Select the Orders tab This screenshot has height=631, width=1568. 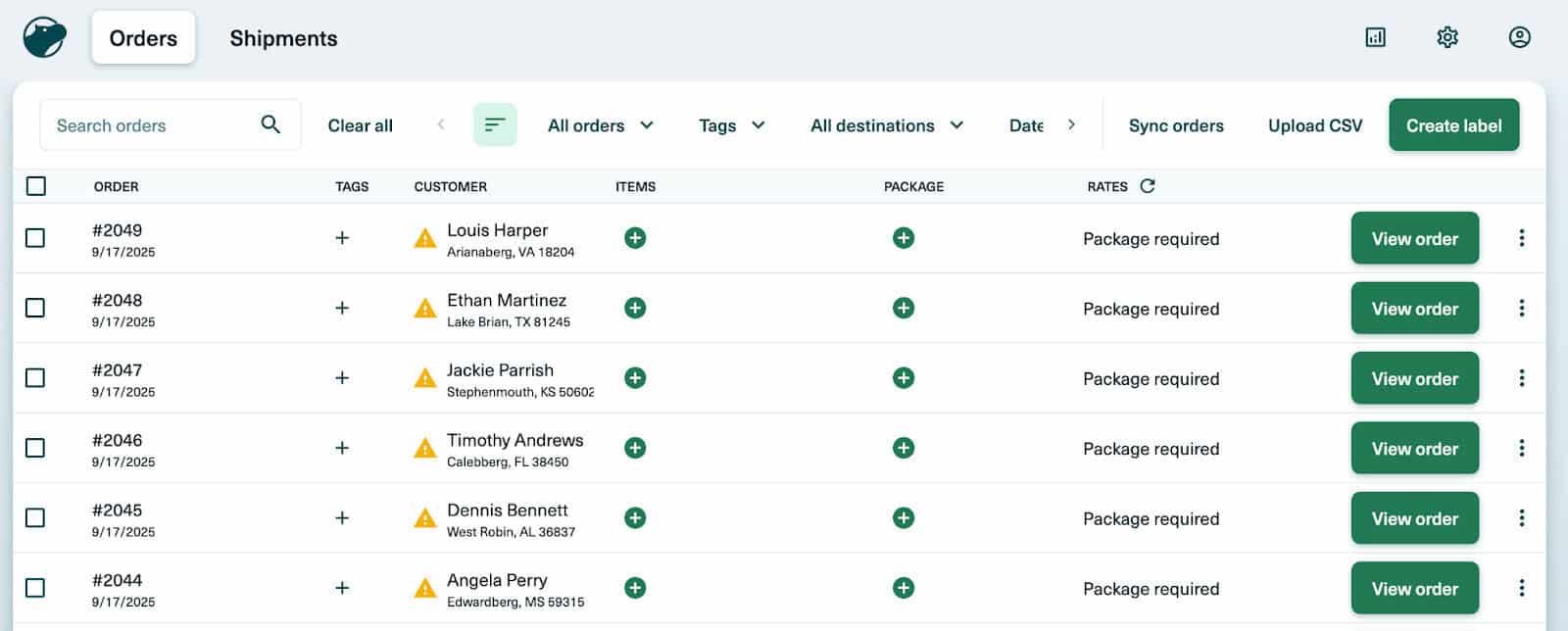click(143, 38)
